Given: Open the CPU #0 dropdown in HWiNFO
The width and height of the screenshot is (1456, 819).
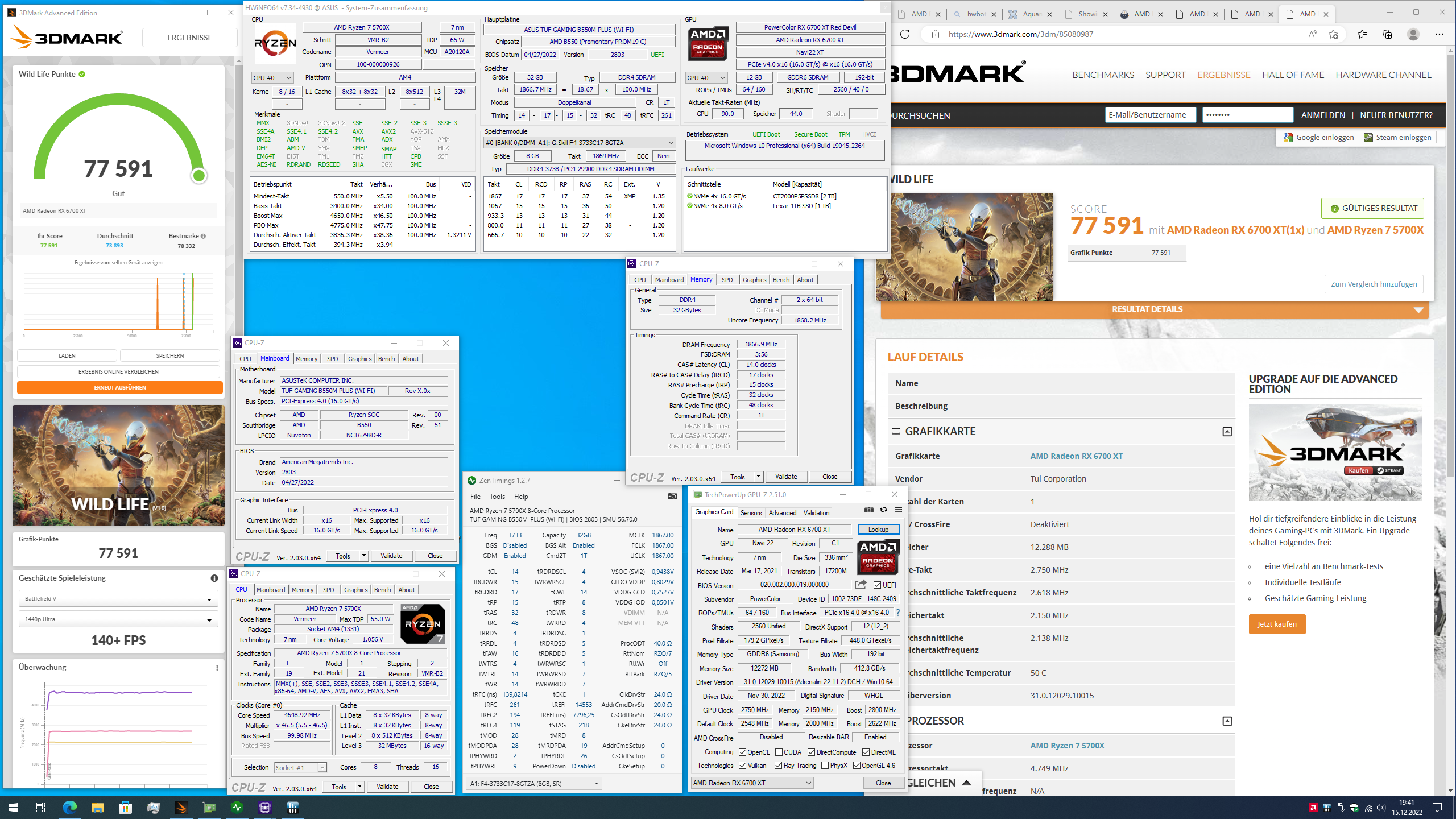Looking at the screenshot, I should click(272, 77).
